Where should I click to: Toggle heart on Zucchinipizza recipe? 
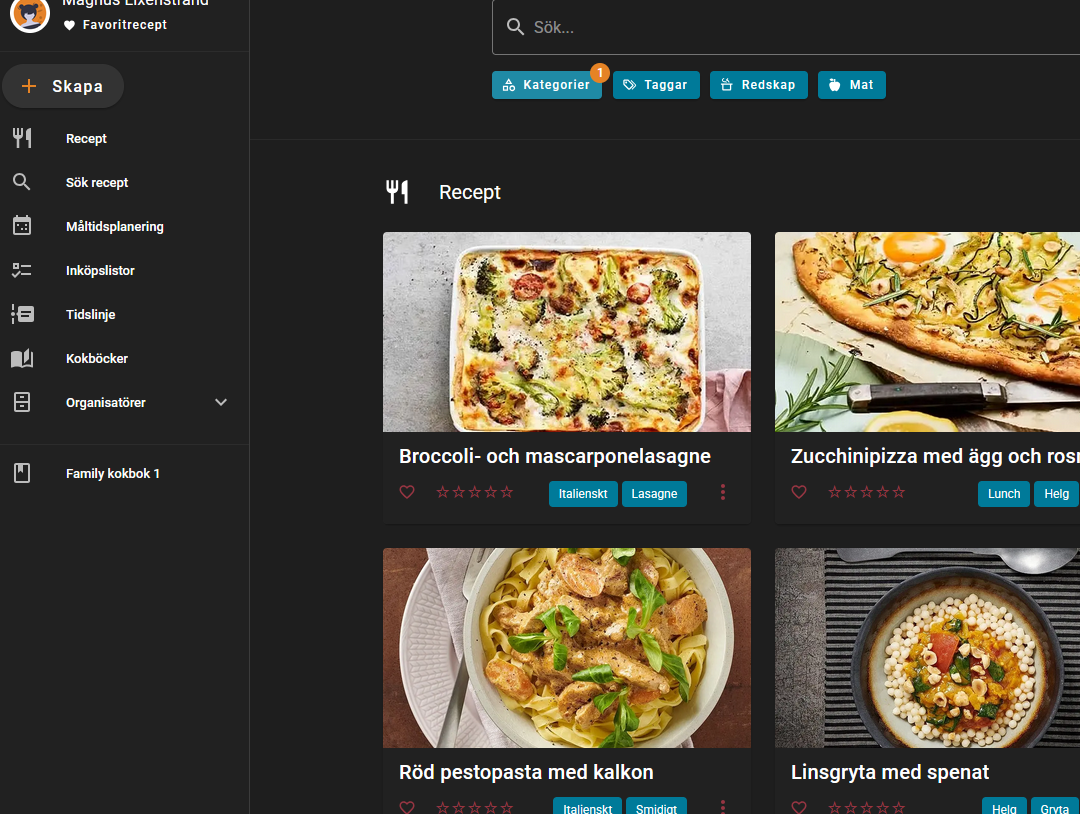(799, 492)
